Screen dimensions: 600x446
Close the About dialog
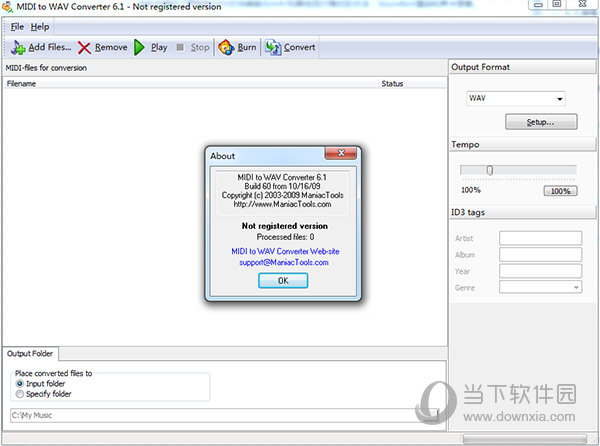[341, 153]
